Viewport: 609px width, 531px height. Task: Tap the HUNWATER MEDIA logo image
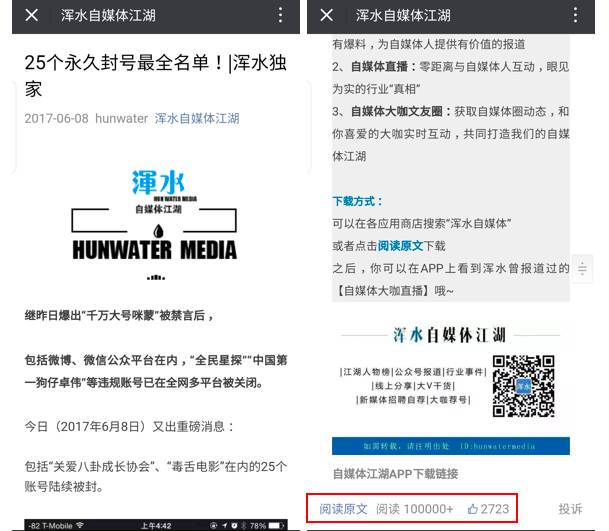pos(155,224)
